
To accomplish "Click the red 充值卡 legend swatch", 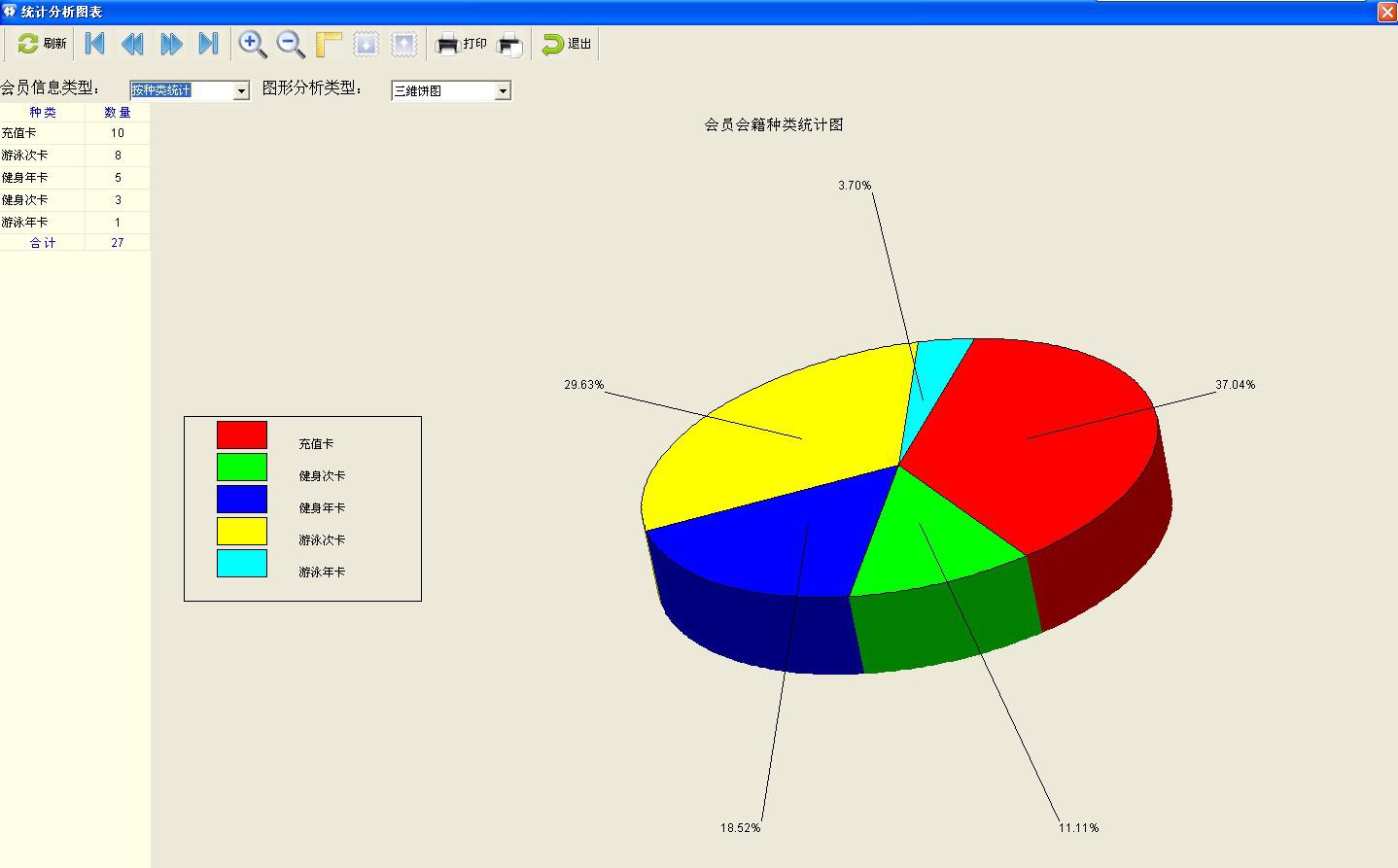I will 242,434.
